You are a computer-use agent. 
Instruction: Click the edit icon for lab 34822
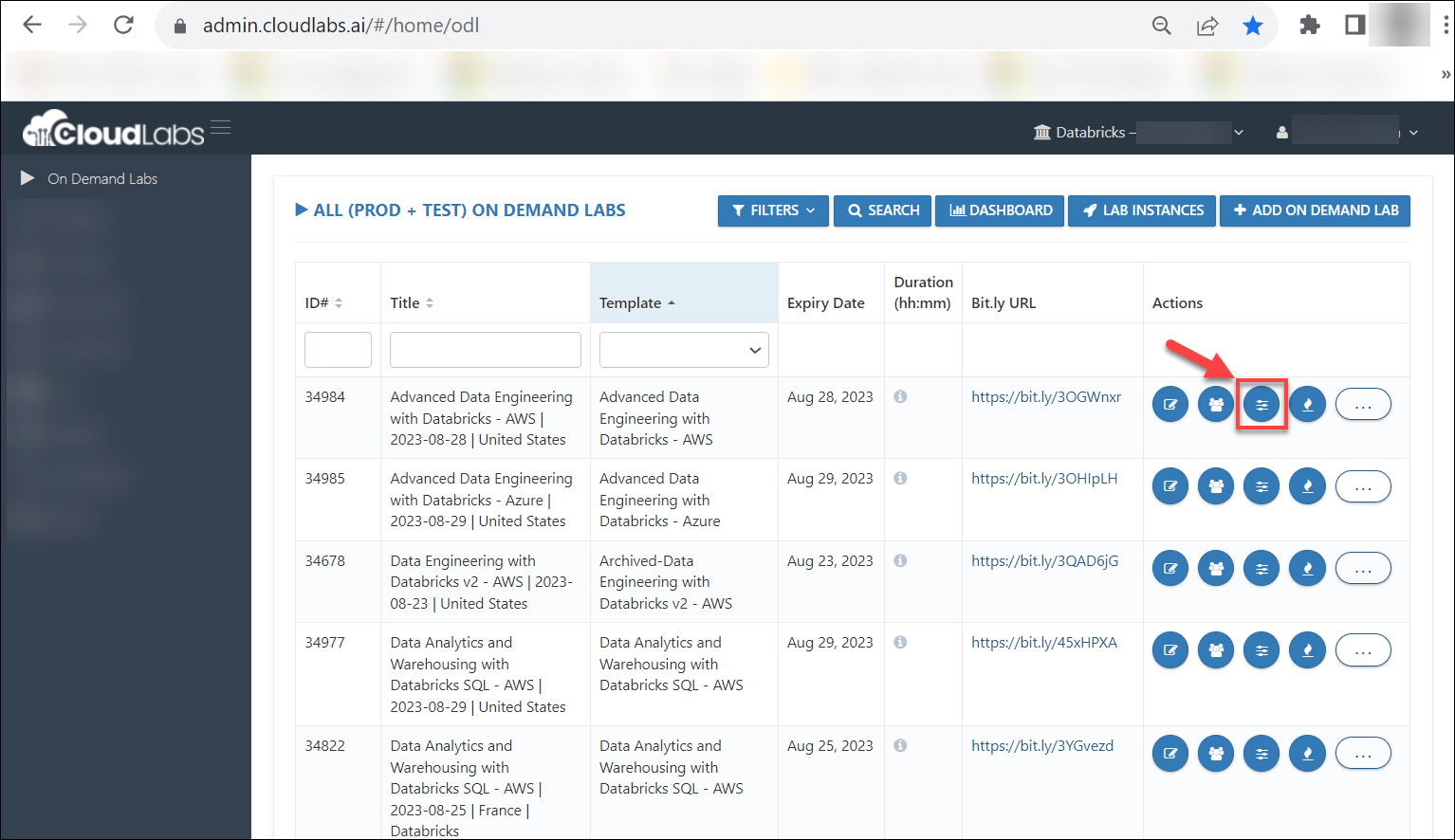[x=1170, y=754]
